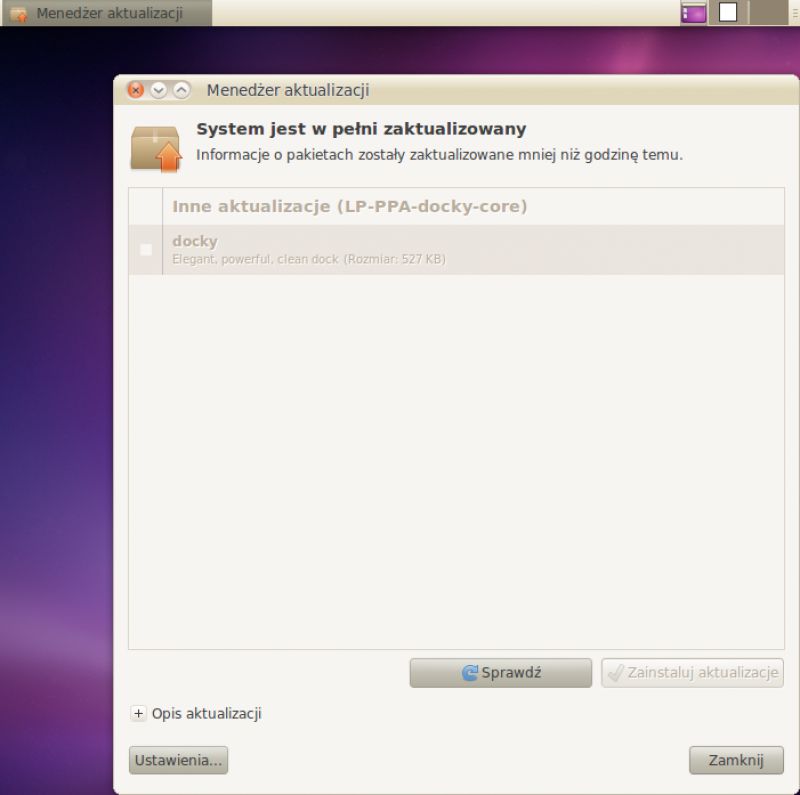Click the update manager package icon

click(156, 148)
